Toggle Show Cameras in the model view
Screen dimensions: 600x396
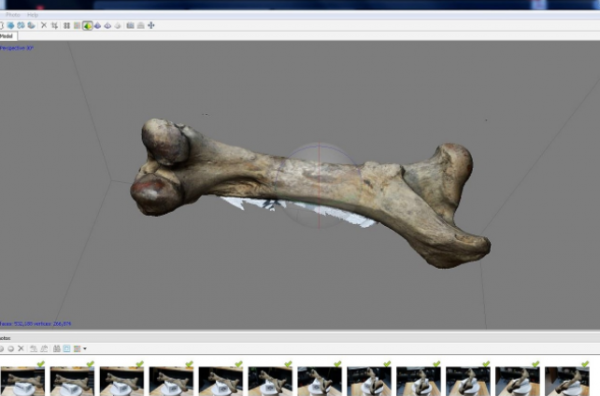(x=130, y=26)
